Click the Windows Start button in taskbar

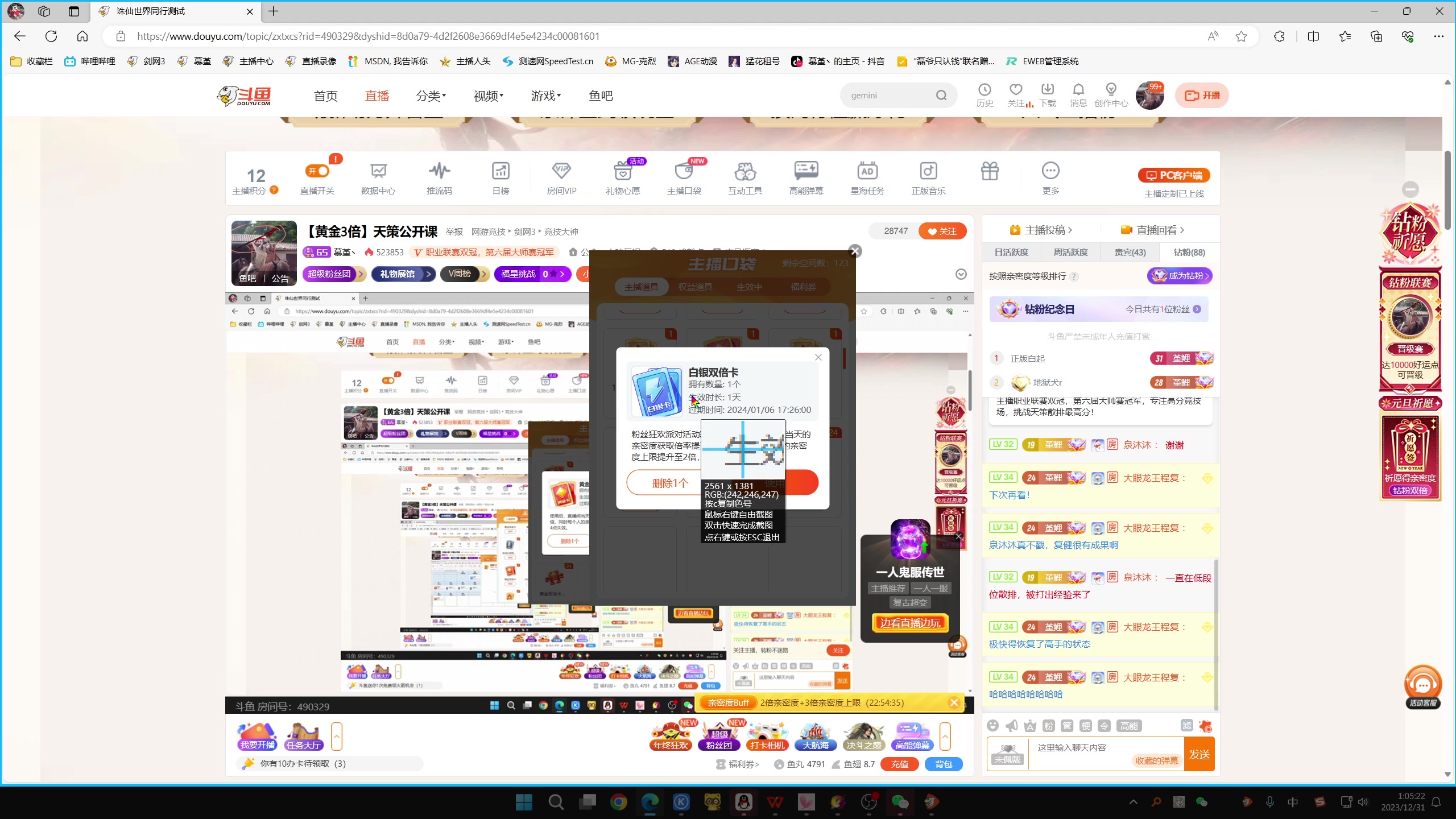click(x=524, y=802)
